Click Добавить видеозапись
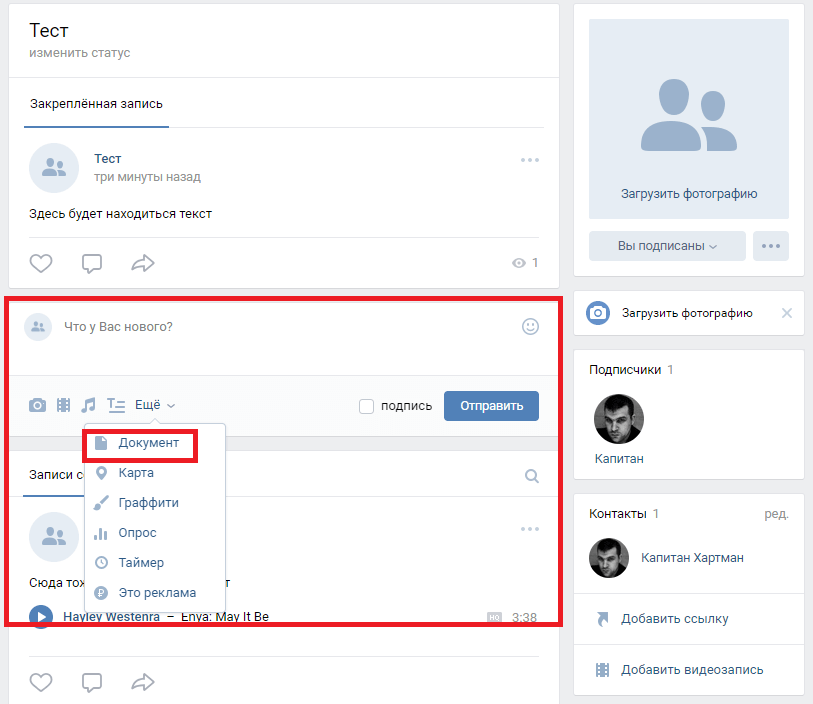Viewport: 813px width, 704px height. [692, 670]
